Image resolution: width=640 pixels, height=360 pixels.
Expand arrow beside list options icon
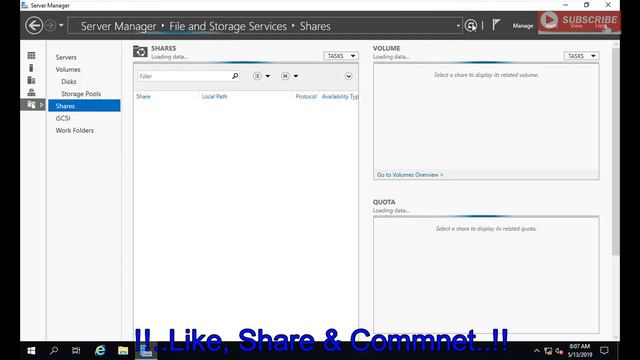point(268,76)
